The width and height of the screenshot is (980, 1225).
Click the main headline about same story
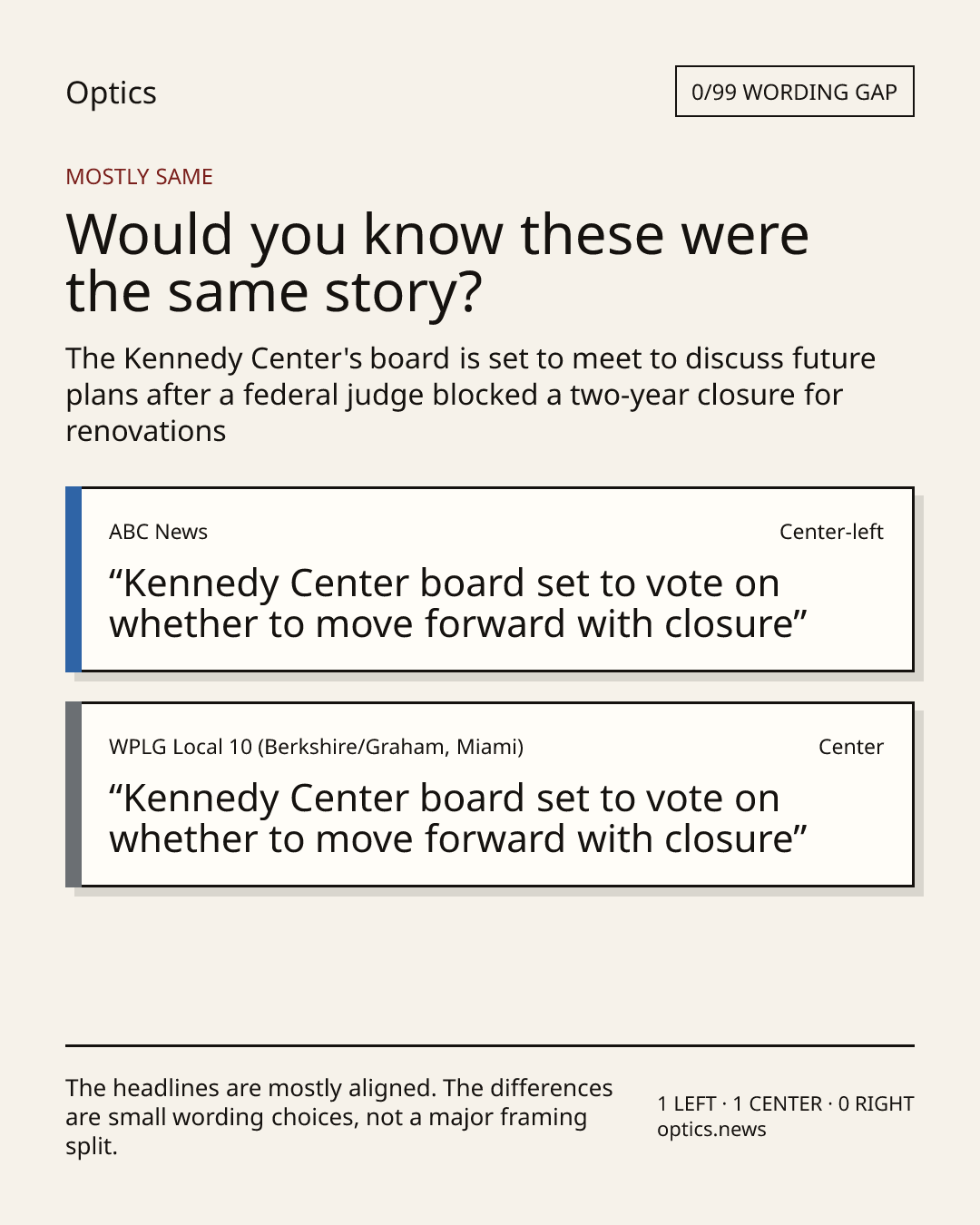(436, 263)
